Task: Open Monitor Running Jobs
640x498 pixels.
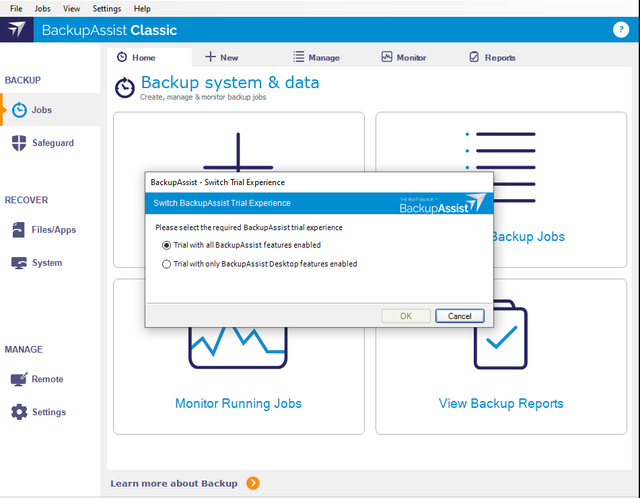Action: [x=238, y=403]
